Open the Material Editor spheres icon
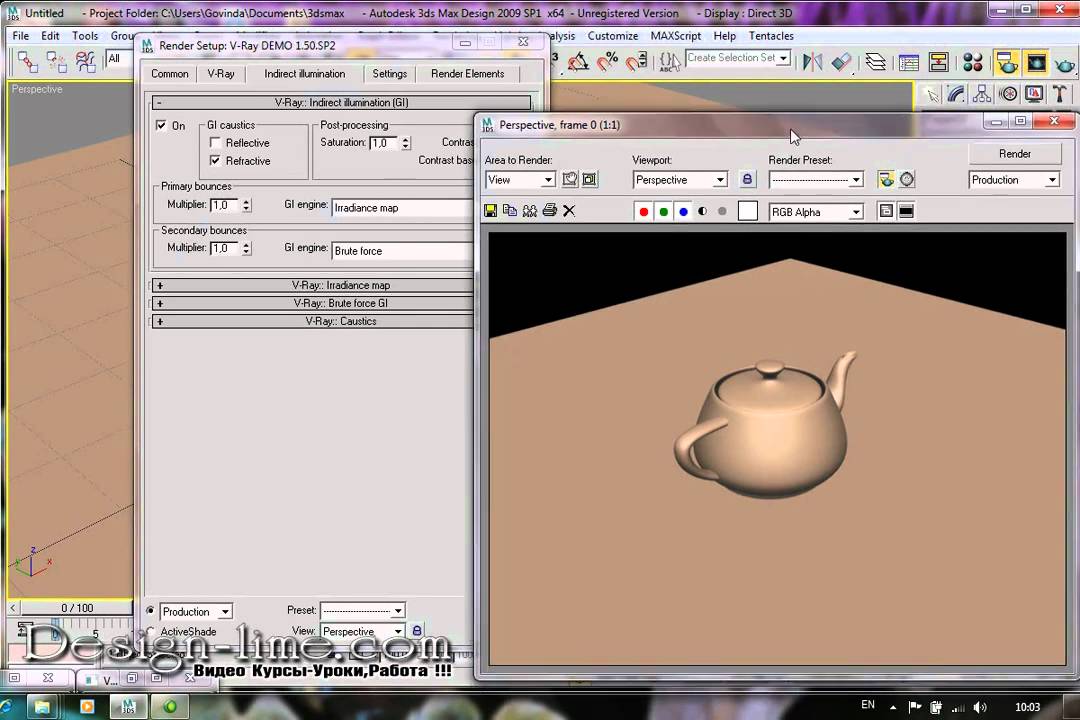The width and height of the screenshot is (1080, 720). tap(973, 63)
